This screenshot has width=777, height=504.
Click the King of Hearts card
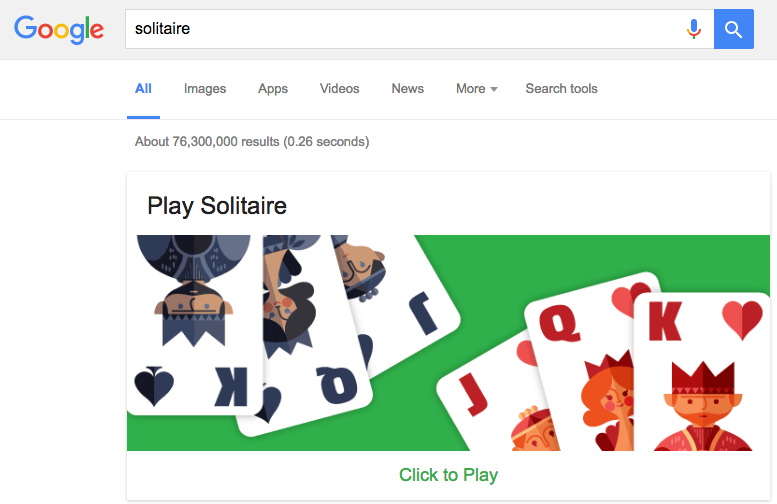[x=702, y=372]
